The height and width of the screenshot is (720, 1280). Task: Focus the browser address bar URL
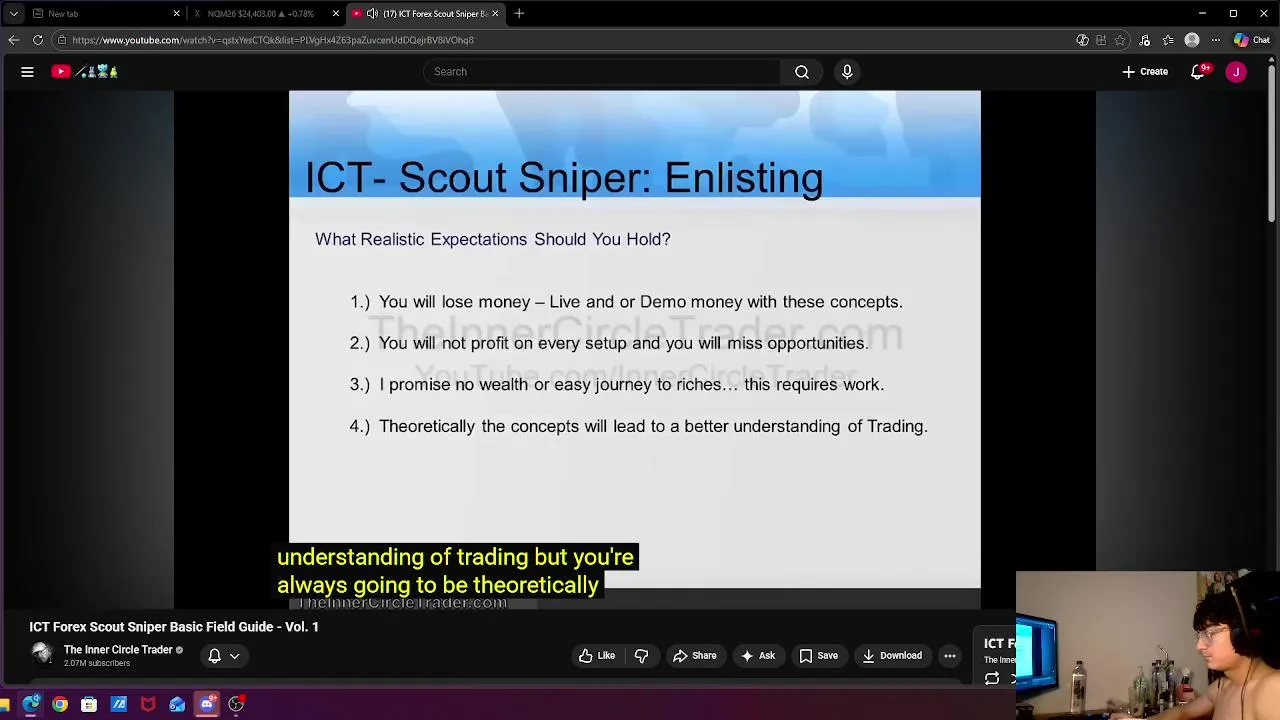click(x=273, y=40)
